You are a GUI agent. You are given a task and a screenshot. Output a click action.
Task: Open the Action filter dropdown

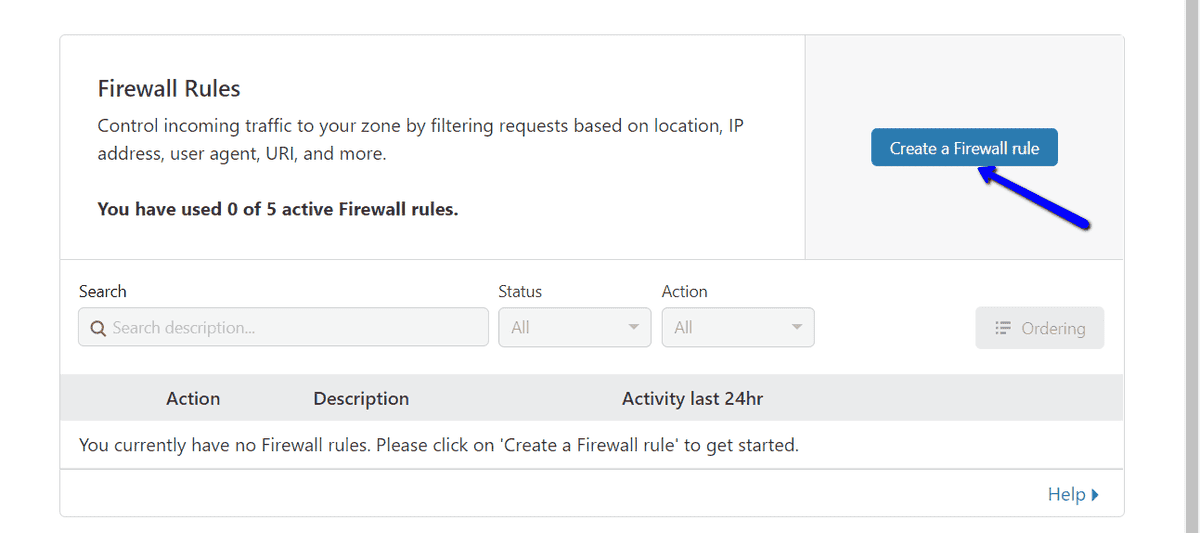pyautogui.click(x=738, y=327)
